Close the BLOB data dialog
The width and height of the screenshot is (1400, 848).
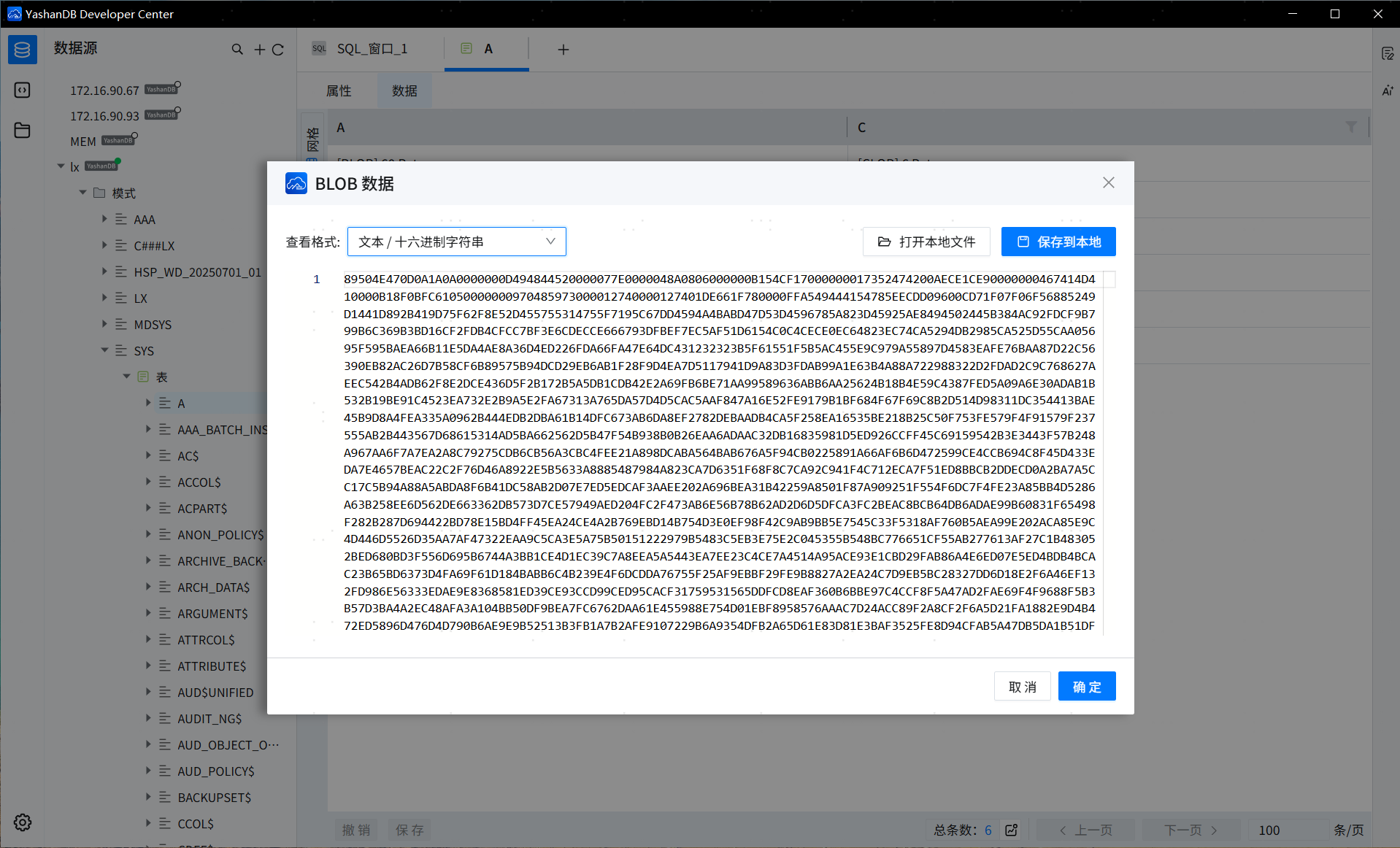click(x=1108, y=182)
